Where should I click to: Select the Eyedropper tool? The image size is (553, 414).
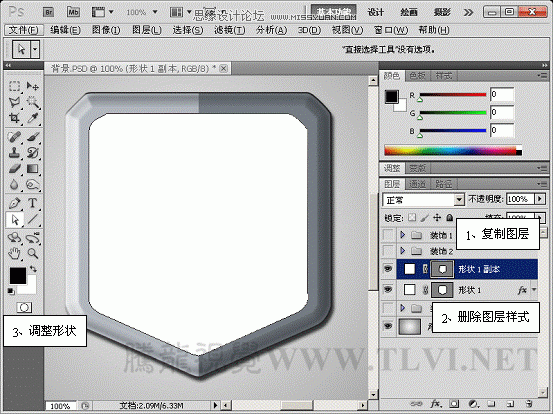(33, 118)
